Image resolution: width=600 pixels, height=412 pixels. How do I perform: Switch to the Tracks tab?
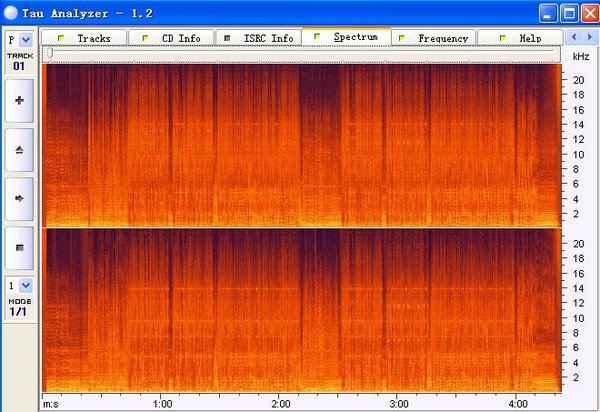point(84,38)
